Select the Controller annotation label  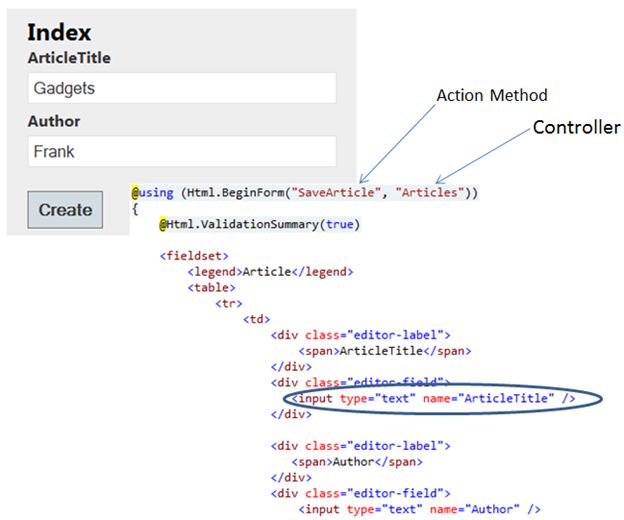click(576, 128)
